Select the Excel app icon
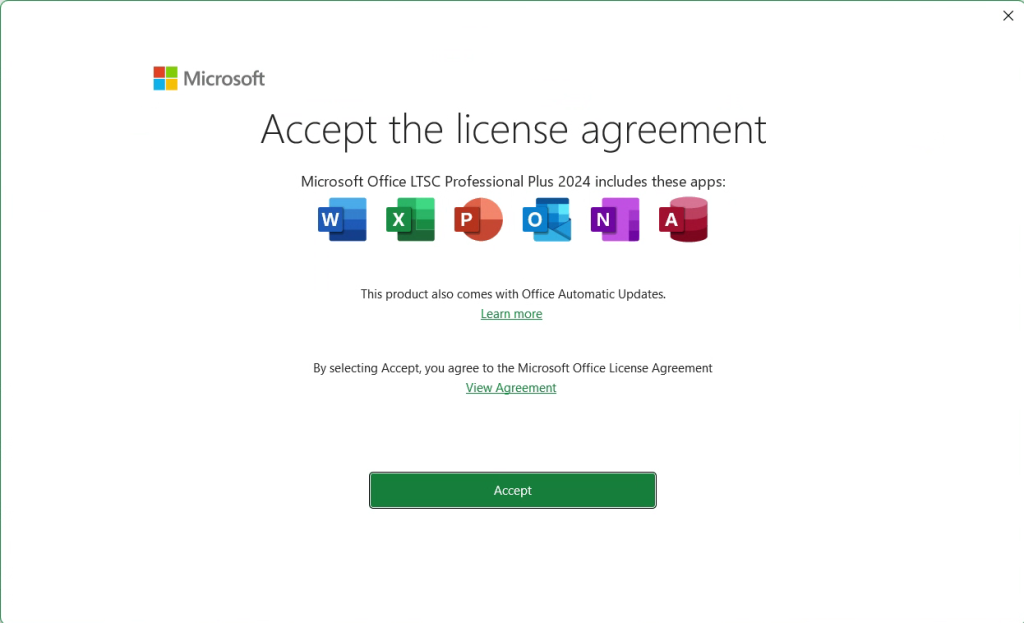Viewport: 1024px width, 623px height. click(410, 219)
